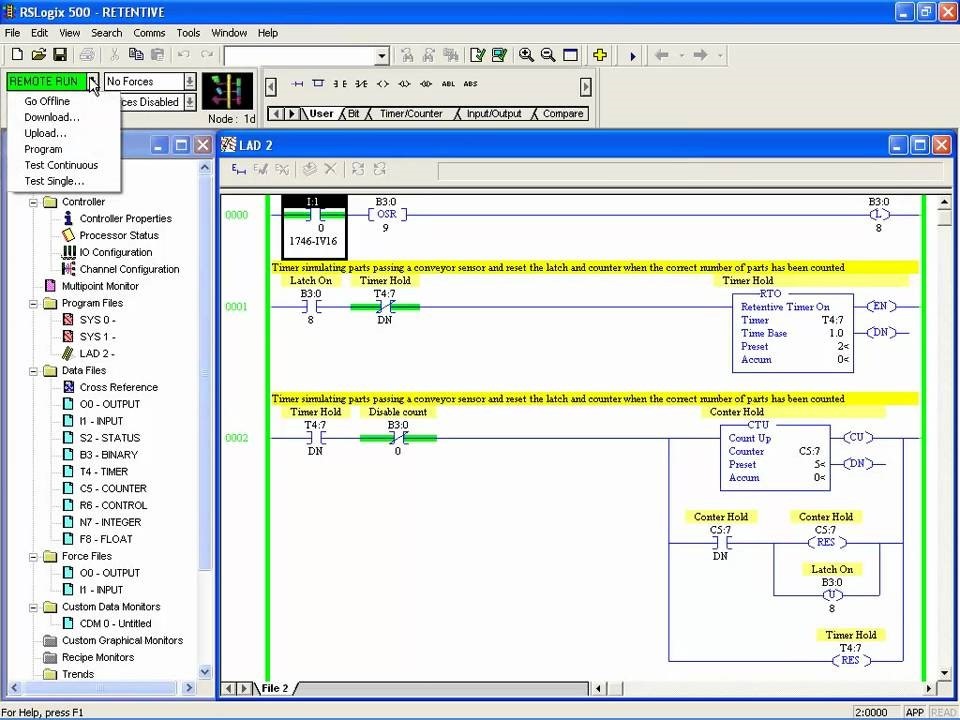960x720 pixels.
Task: Collapse the Custom Data Monitors folder
Action: pos(34,607)
